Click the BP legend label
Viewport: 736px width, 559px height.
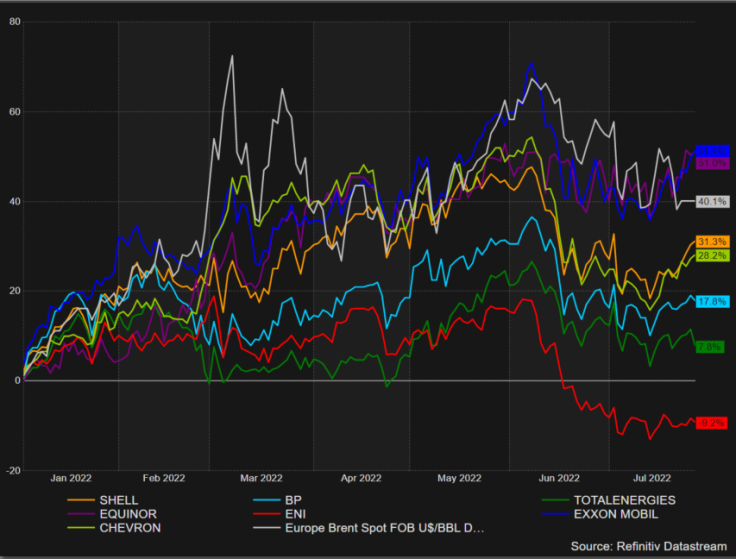click(x=293, y=500)
